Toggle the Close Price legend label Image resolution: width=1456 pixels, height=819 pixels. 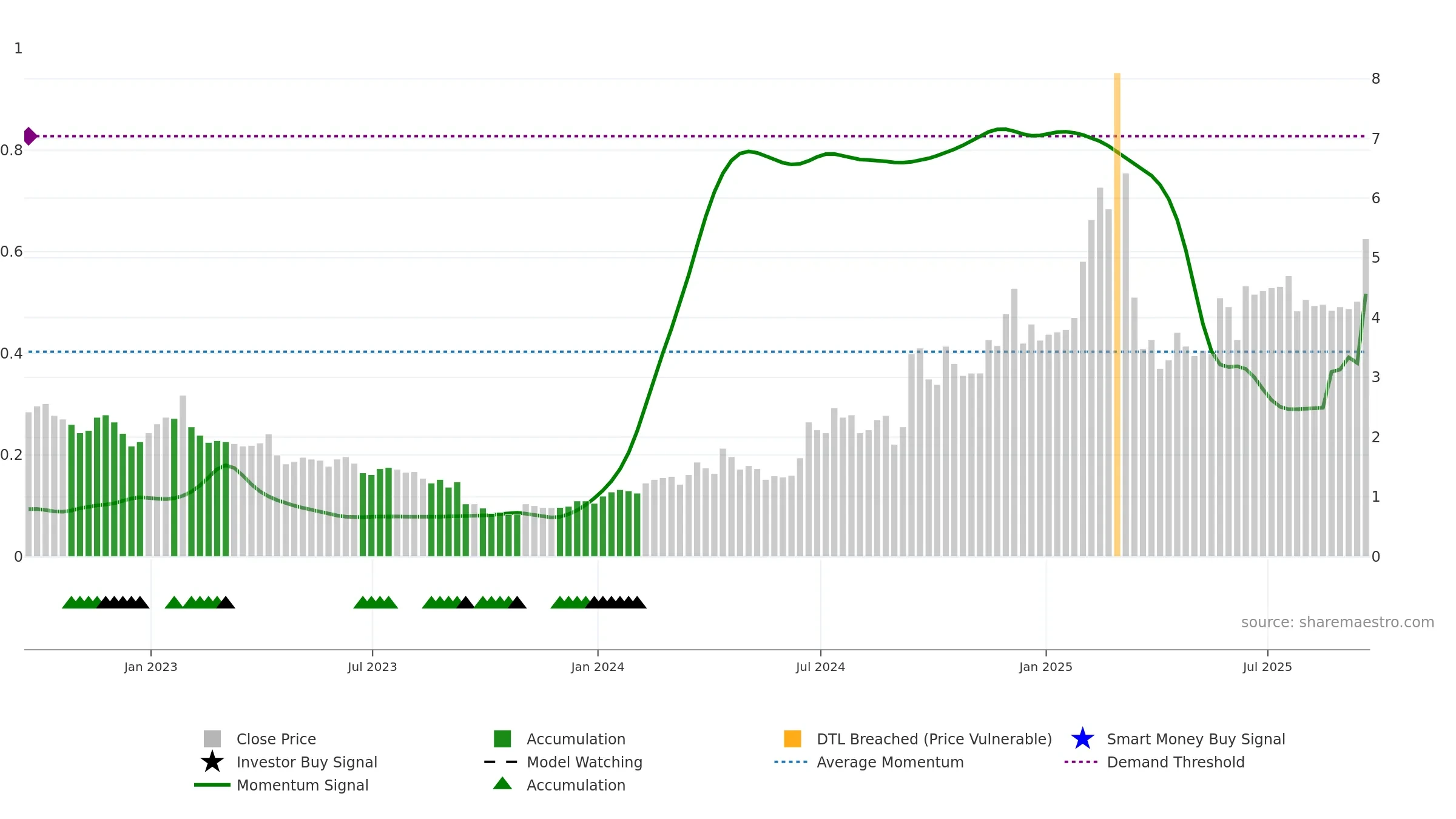(x=276, y=739)
